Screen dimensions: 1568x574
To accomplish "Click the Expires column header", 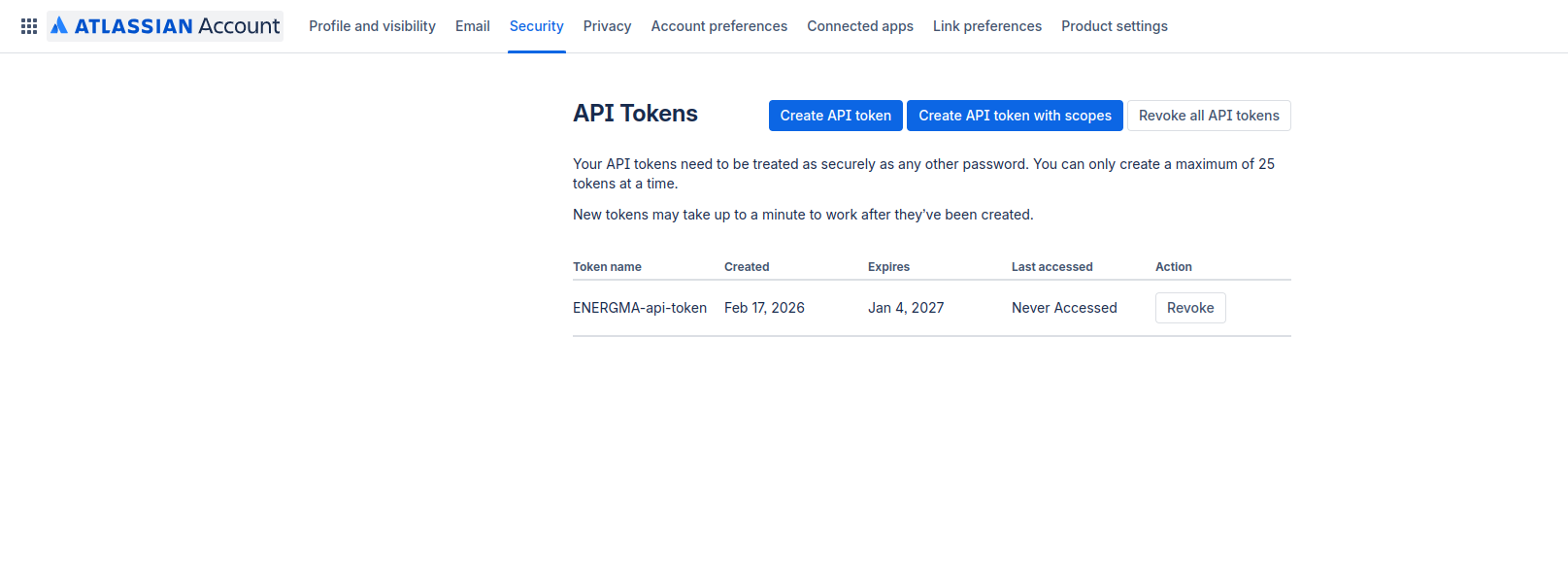I will click(888, 267).
